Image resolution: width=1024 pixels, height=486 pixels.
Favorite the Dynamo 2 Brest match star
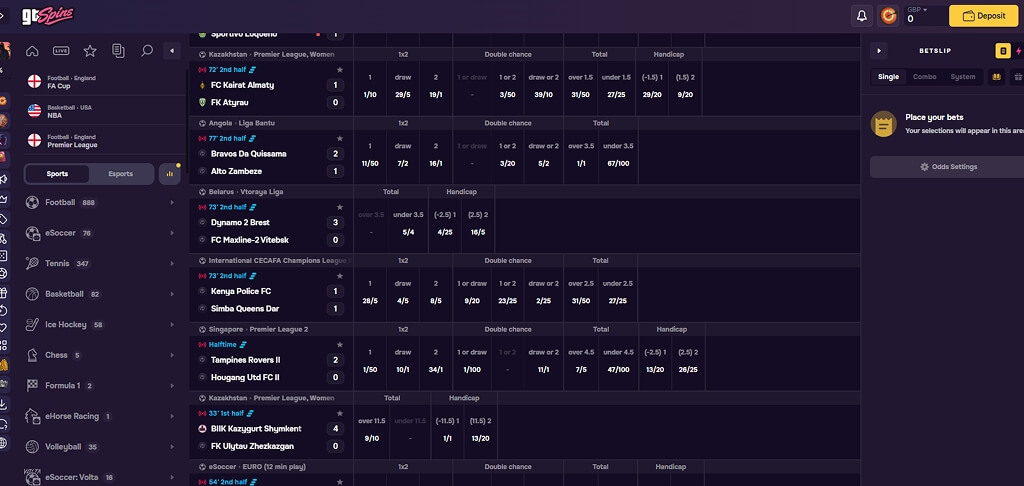click(x=340, y=207)
